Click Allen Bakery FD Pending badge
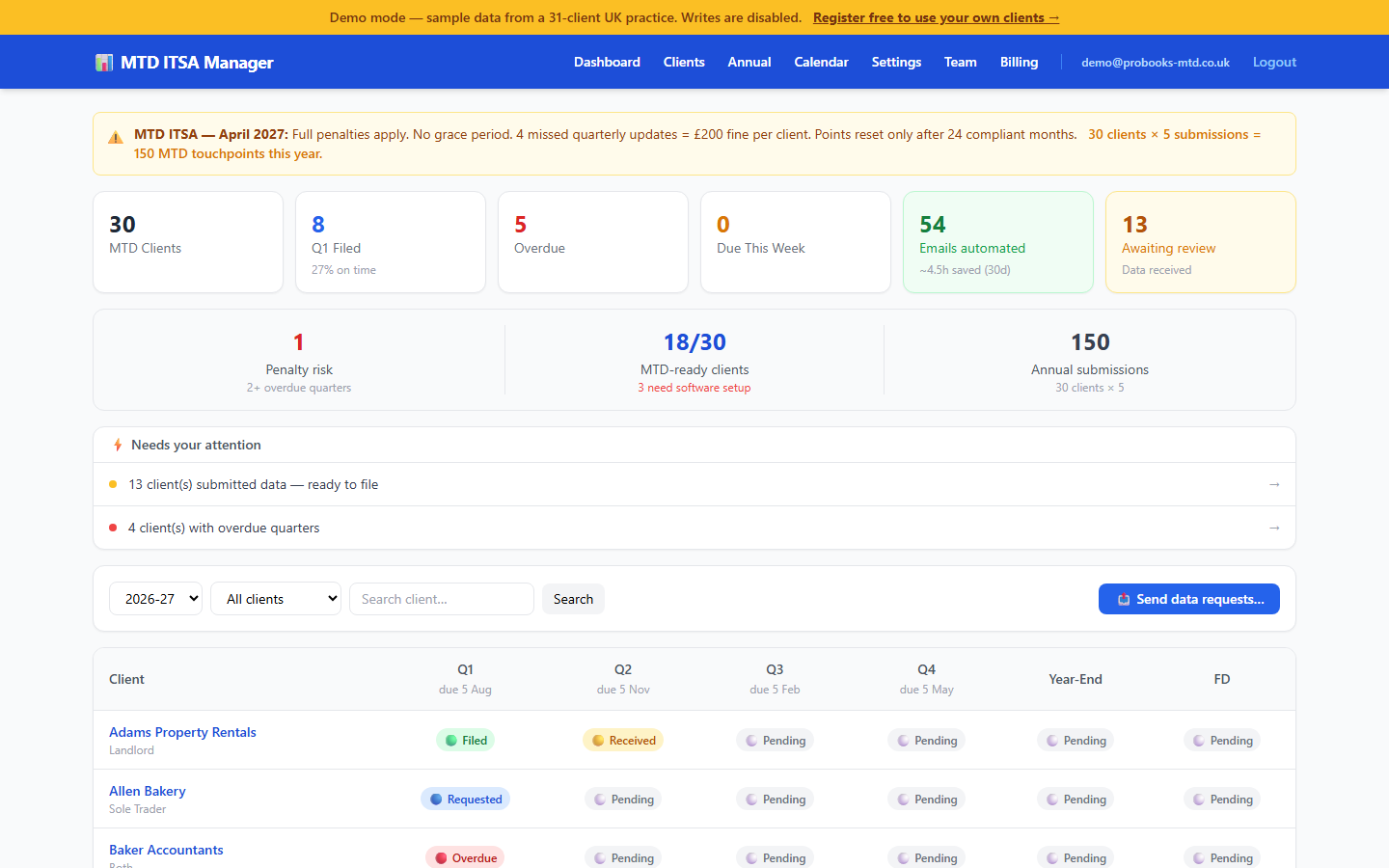 click(1222, 800)
